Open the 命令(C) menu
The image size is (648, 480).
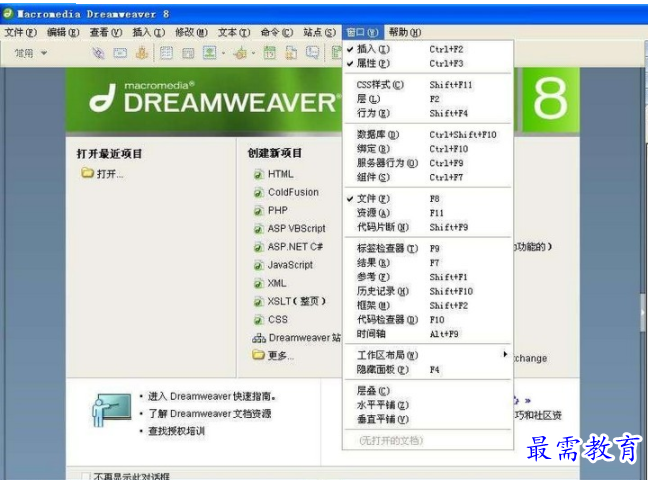tap(277, 32)
